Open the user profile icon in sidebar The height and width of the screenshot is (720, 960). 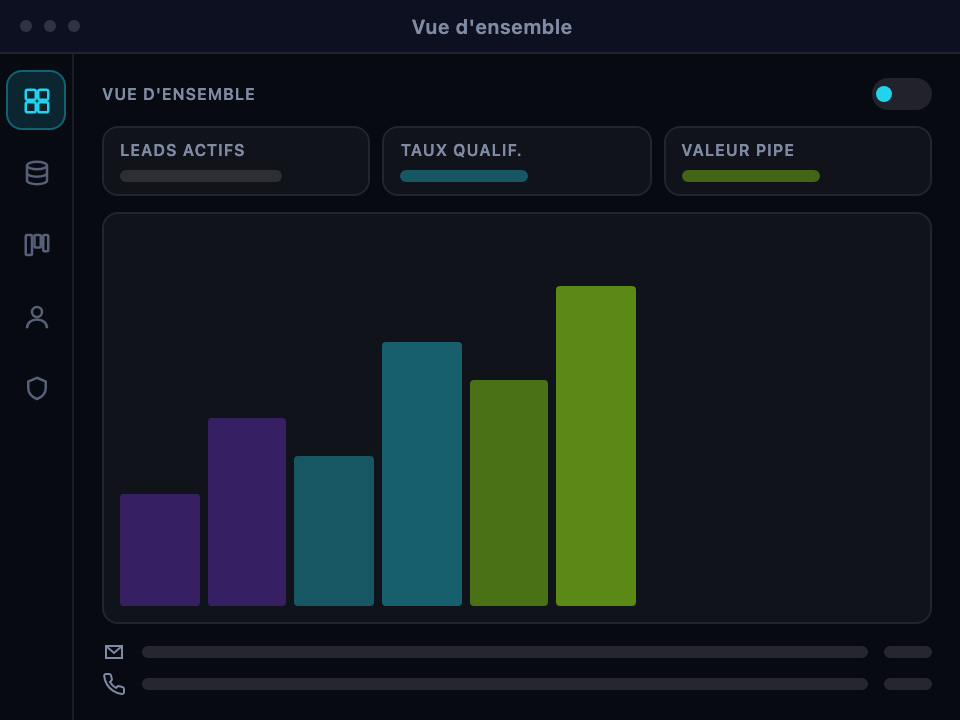(x=36, y=317)
